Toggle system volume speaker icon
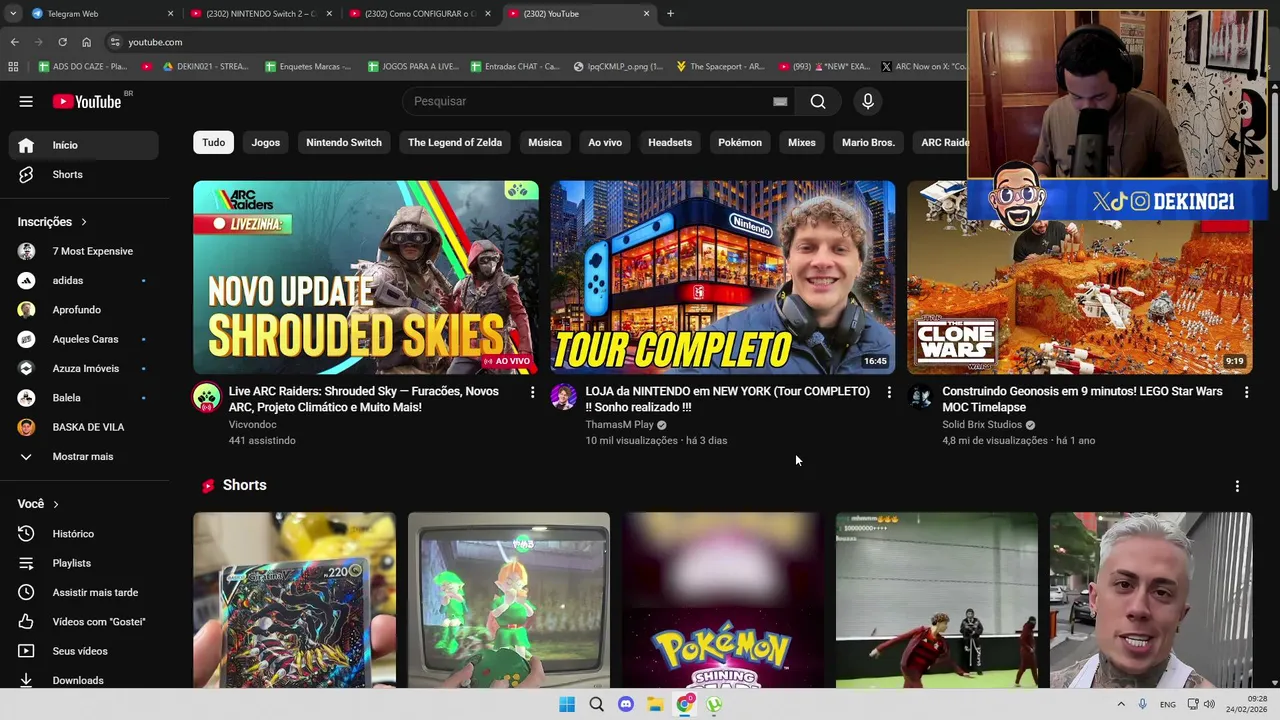The image size is (1280, 720). click(1209, 704)
